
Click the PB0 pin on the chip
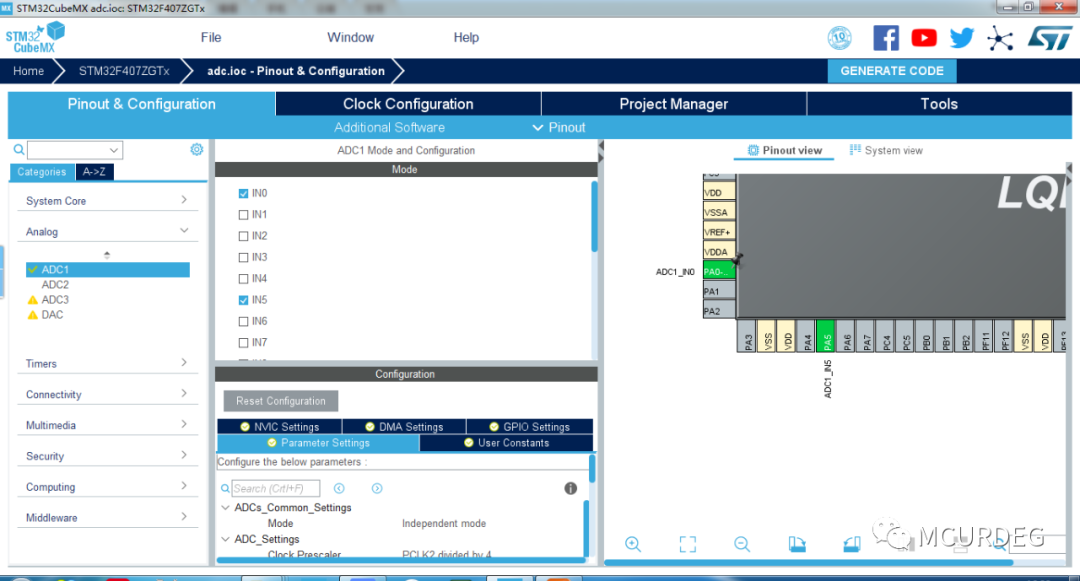tap(924, 336)
